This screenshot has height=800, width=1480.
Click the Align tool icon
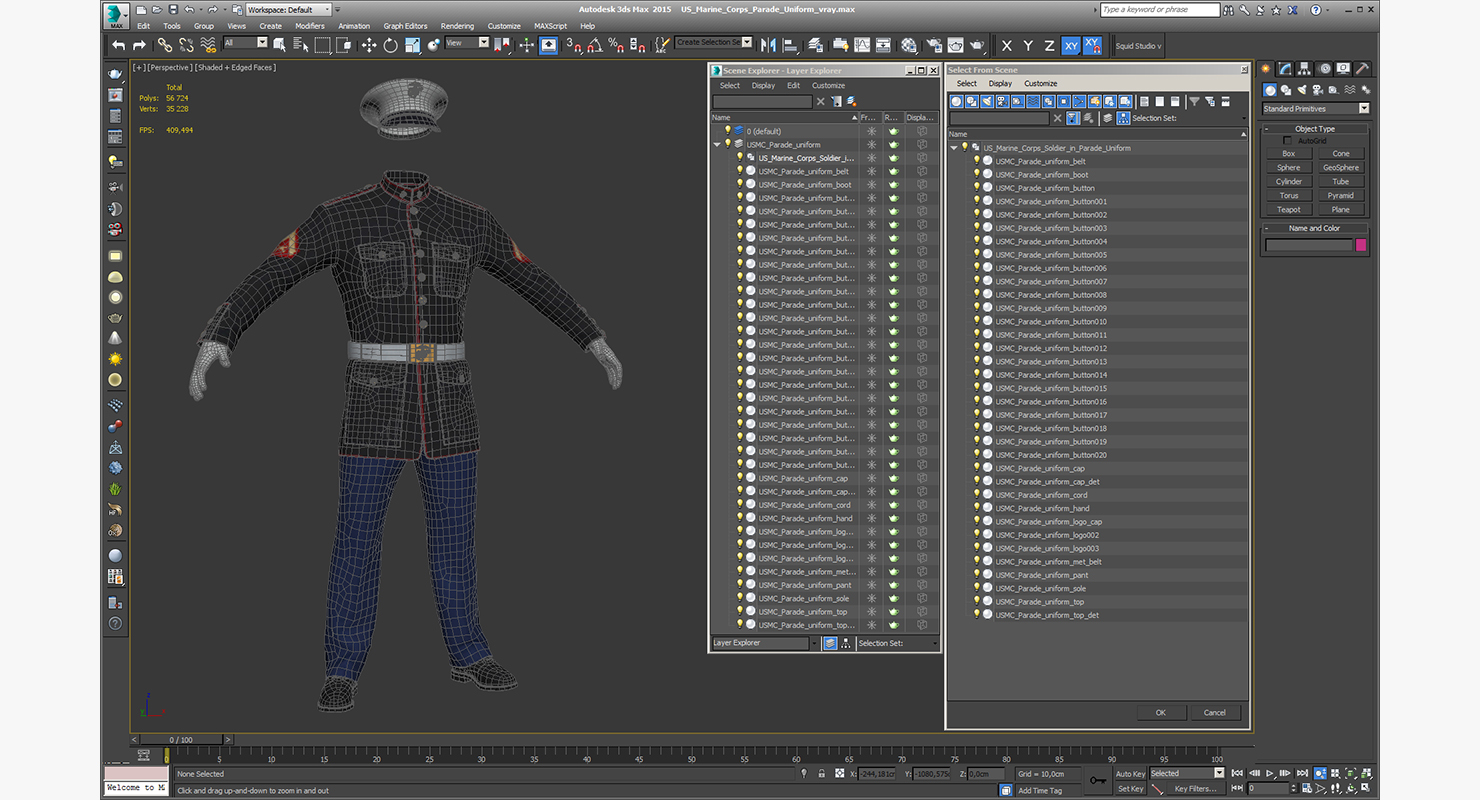click(x=790, y=45)
